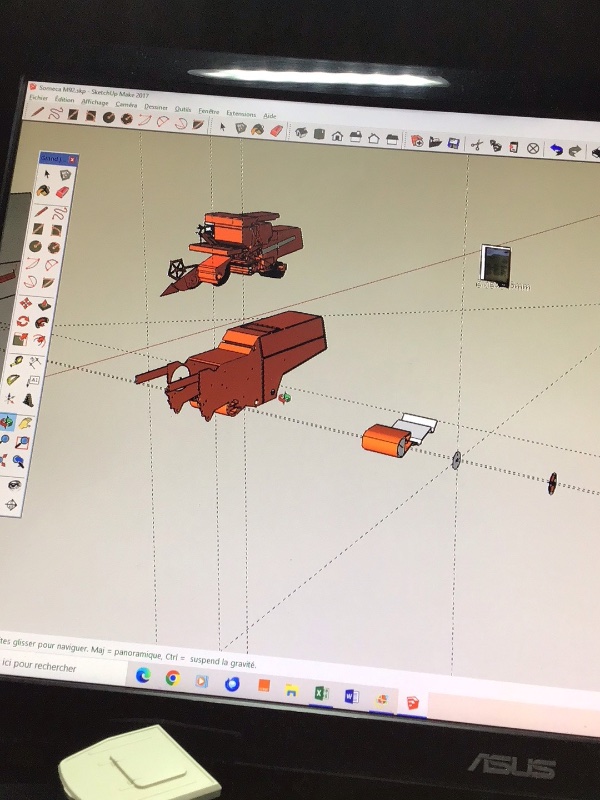Open Excel from the taskbar

(321, 693)
